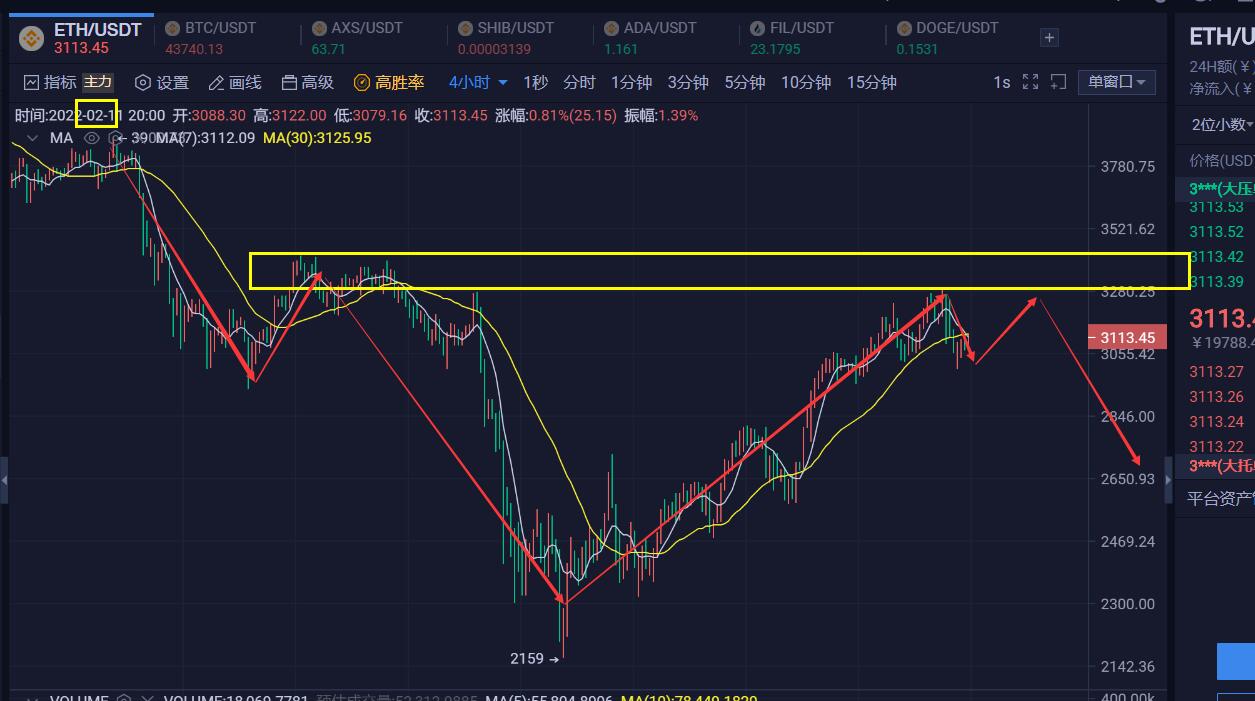Select the 5分钟 timeframe
The image size is (1255, 701).
[x=745, y=82]
